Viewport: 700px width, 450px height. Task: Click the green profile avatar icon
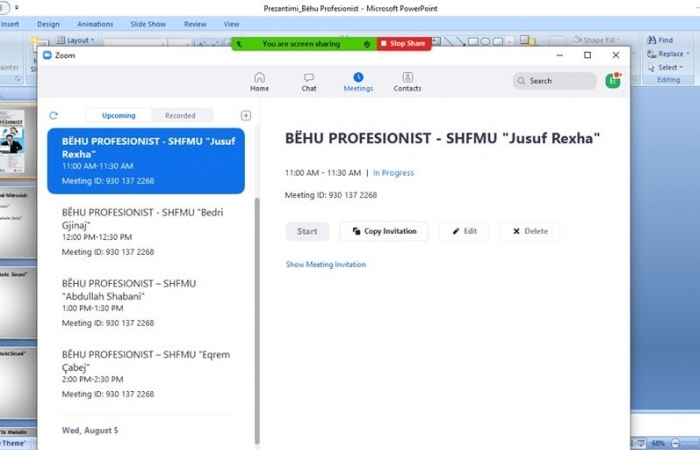(x=612, y=80)
